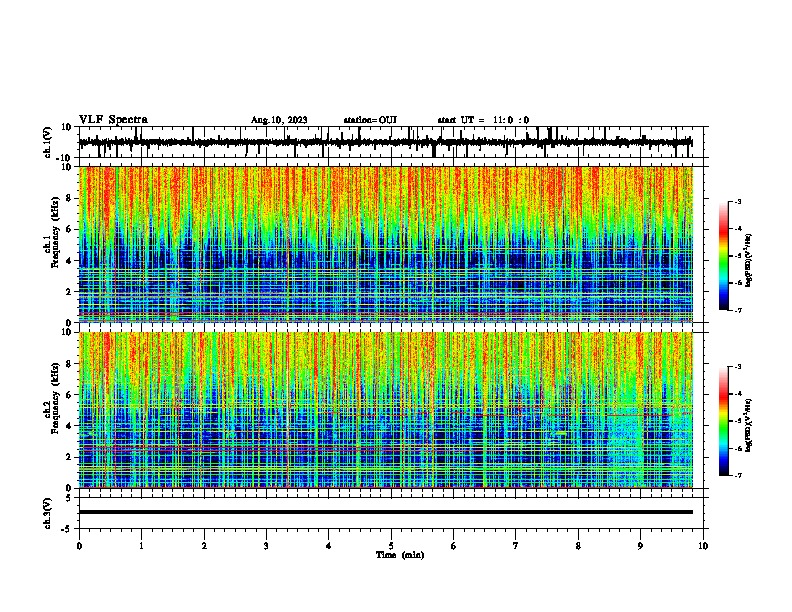Click the ch.1 voltage waveform trace
792x612 pixels.
click(x=386, y=143)
